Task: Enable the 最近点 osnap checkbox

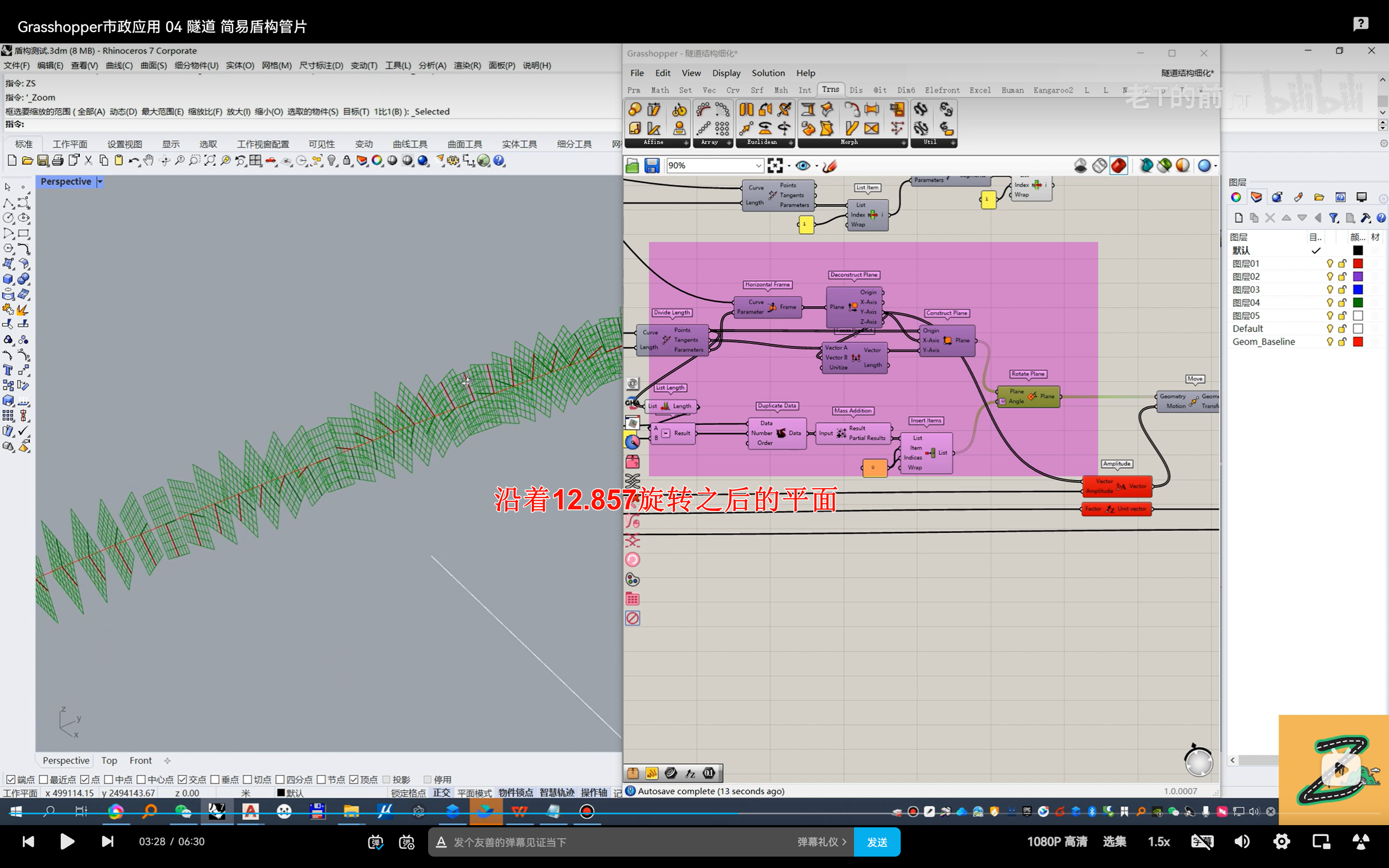Action: click(43, 779)
